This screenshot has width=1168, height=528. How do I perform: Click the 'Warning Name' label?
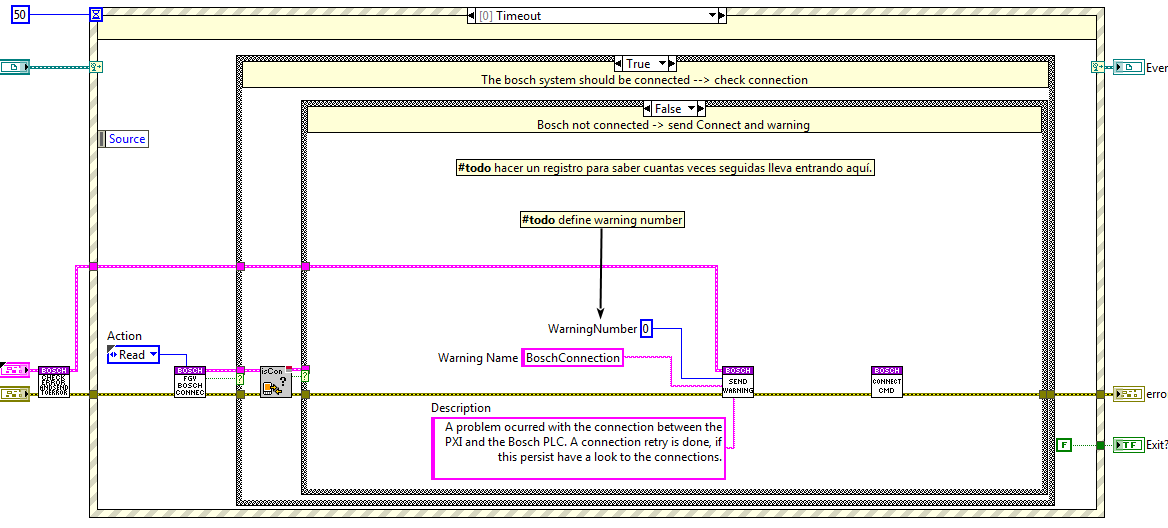(x=477, y=358)
